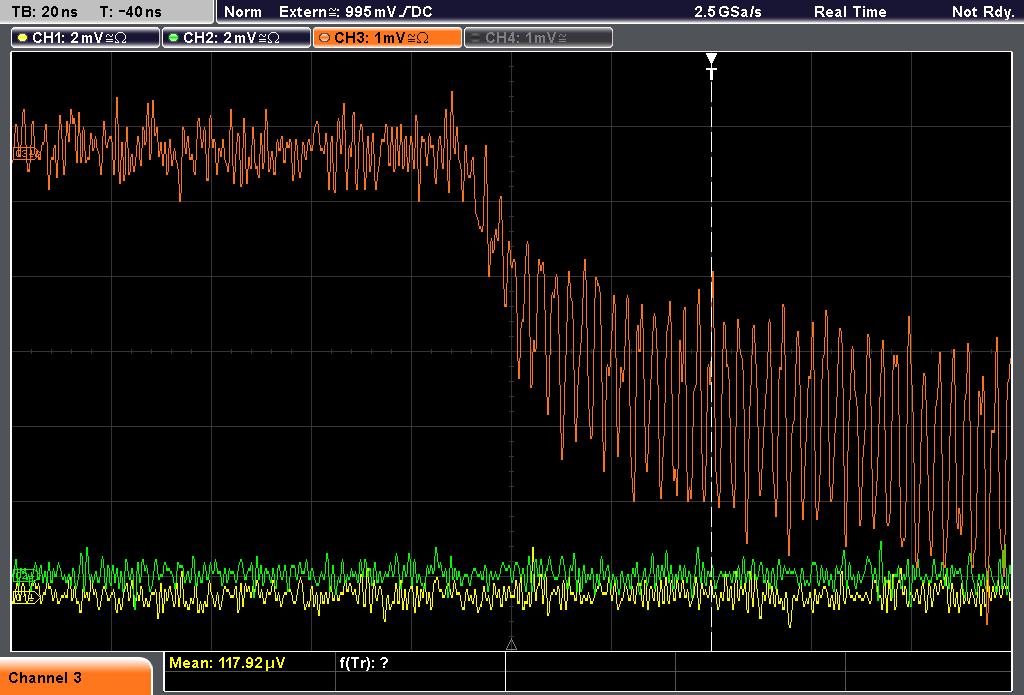
Task: Enable the dimmed CH4 1mV channel tab
Action: 538,38
